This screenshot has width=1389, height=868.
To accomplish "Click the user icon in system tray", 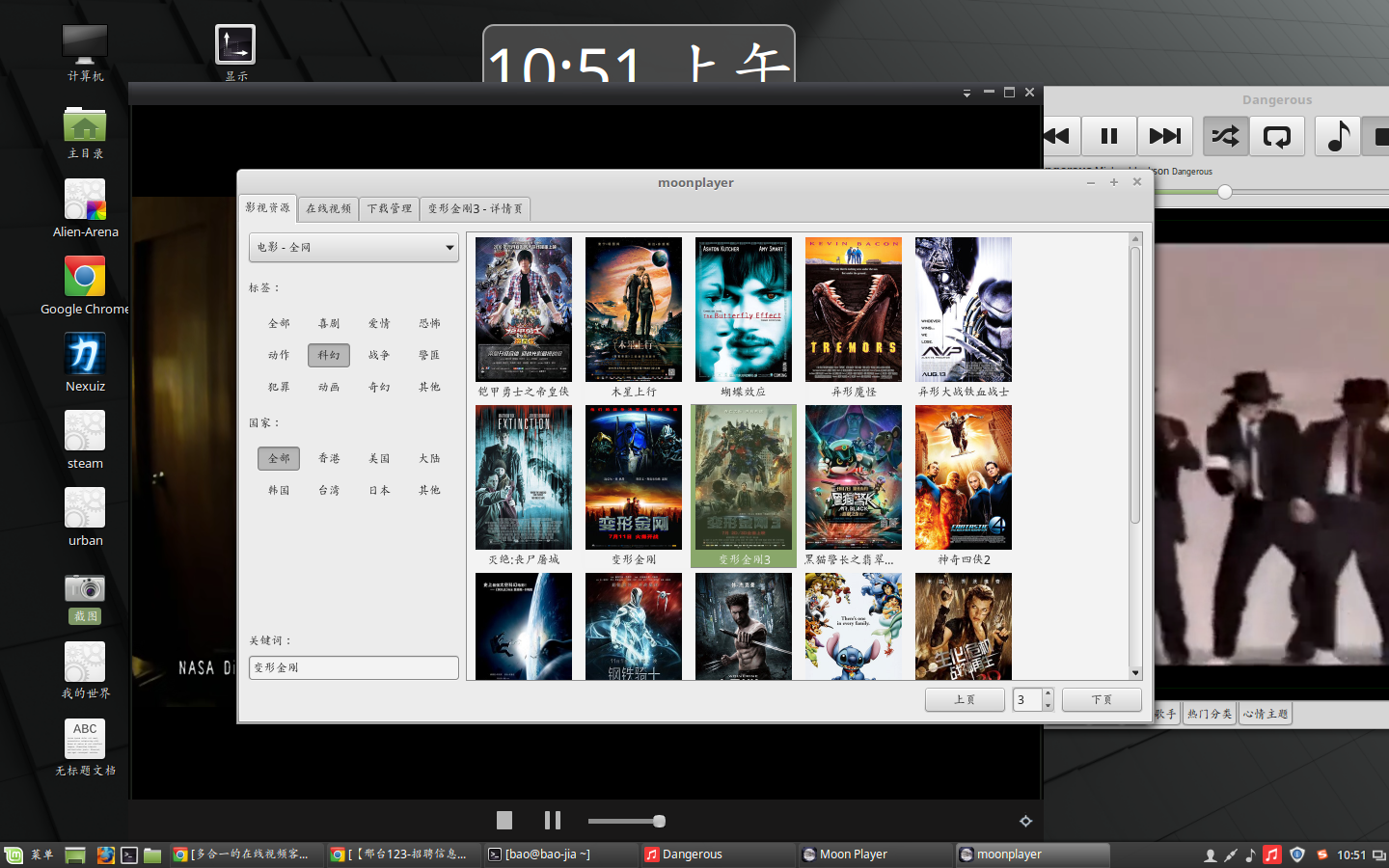I will [x=1210, y=854].
